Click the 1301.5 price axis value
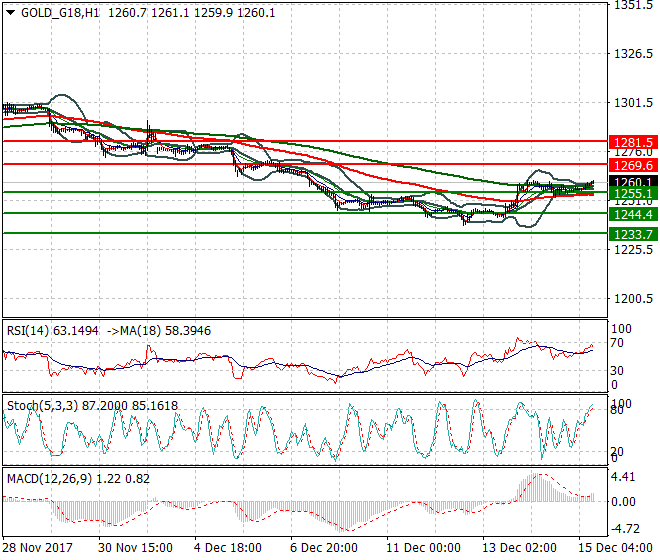The height and width of the screenshot is (560, 660). 634,103
